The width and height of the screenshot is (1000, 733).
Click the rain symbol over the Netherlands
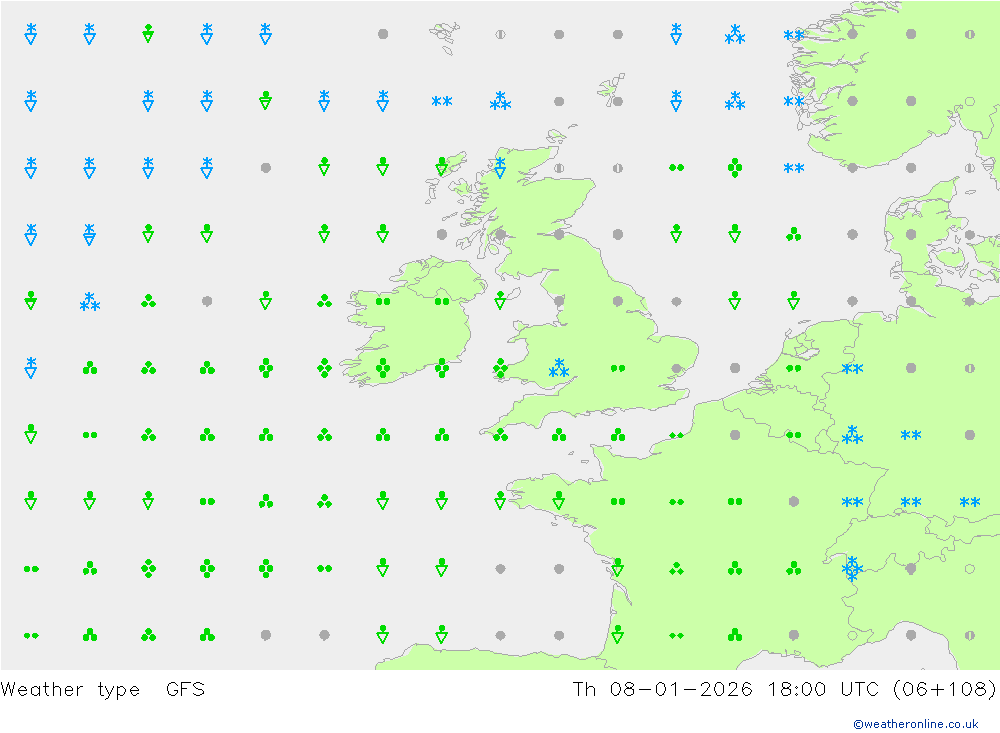[x=793, y=368]
